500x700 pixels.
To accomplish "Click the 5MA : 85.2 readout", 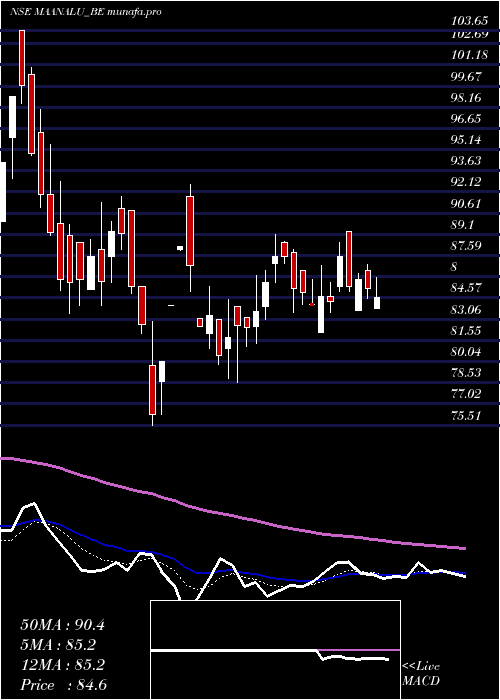I will point(58,645).
